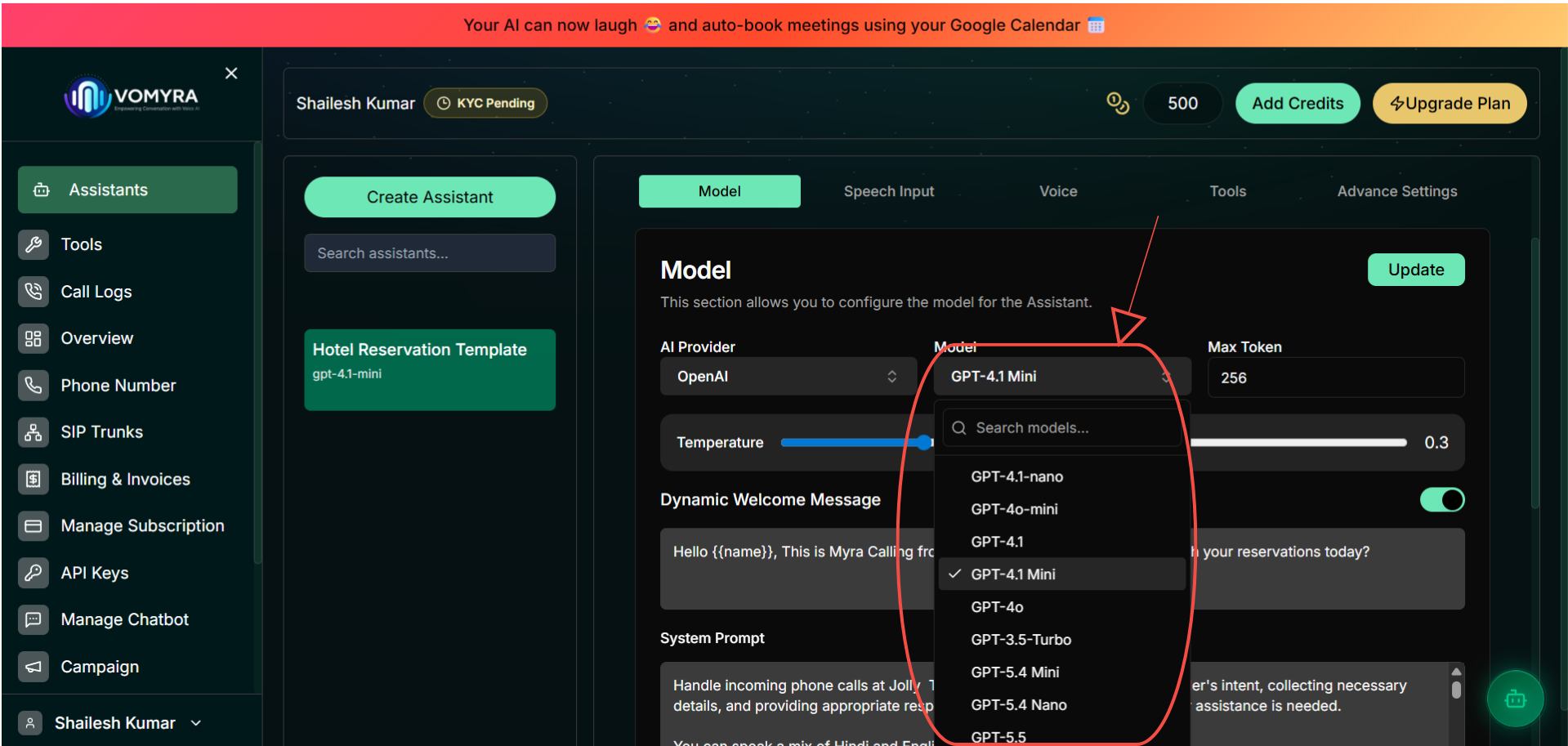Switch to the Advance Settings tab
Image resolution: width=1568 pixels, height=746 pixels.
pos(1396,191)
